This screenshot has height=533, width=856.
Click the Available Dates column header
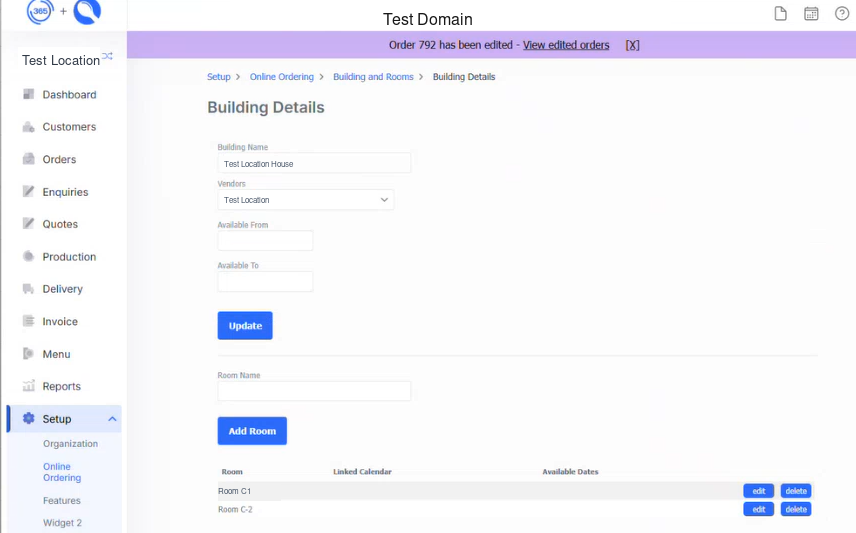[x=570, y=471]
